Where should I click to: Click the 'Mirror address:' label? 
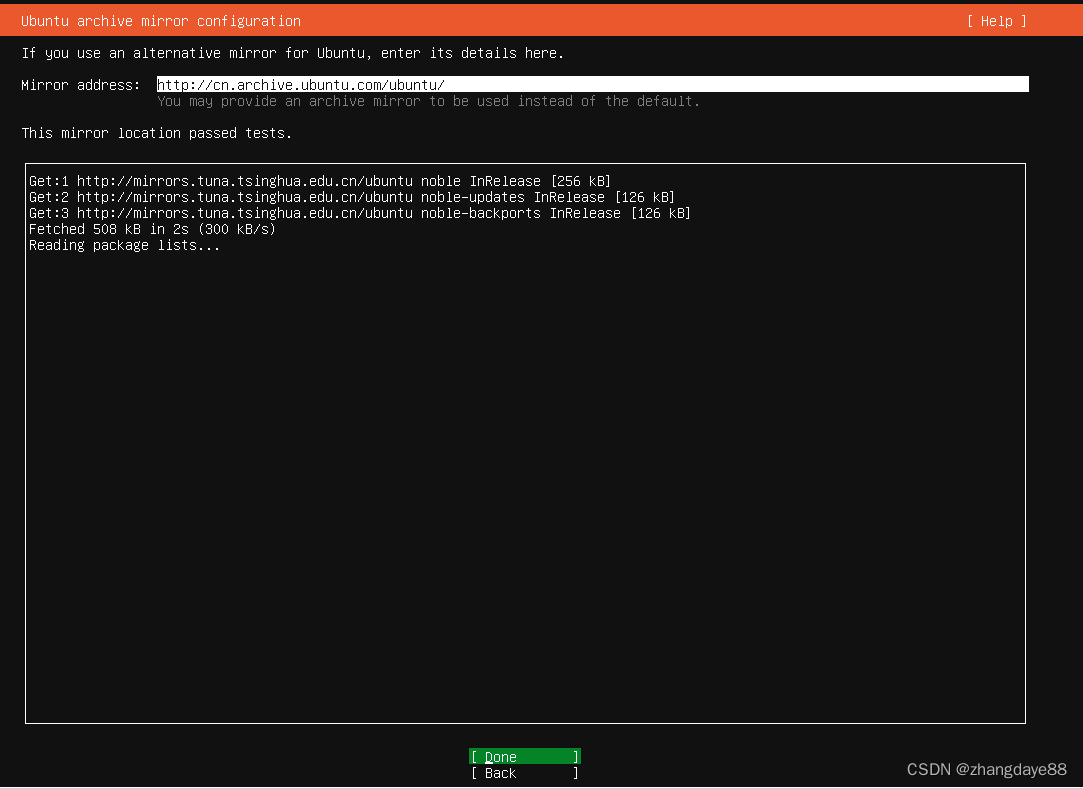(x=81, y=85)
